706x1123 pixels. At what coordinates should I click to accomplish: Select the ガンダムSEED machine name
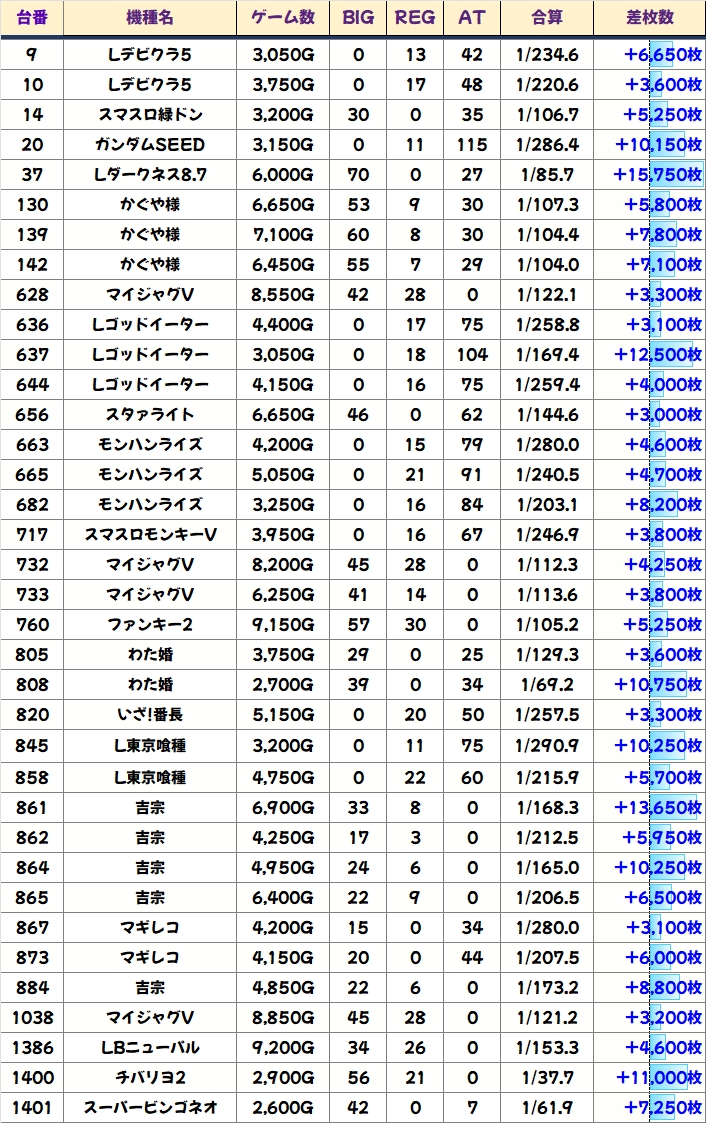(x=150, y=145)
